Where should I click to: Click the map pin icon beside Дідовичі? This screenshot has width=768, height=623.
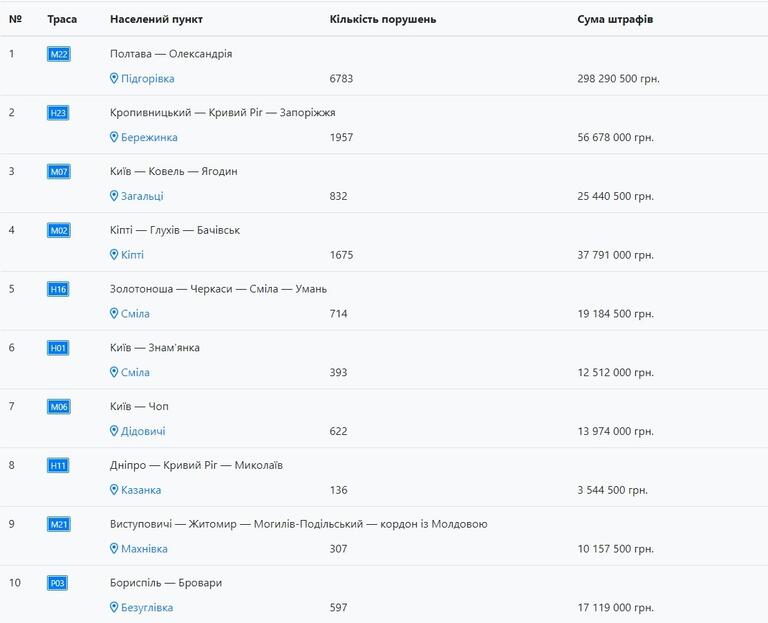click(114, 432)
